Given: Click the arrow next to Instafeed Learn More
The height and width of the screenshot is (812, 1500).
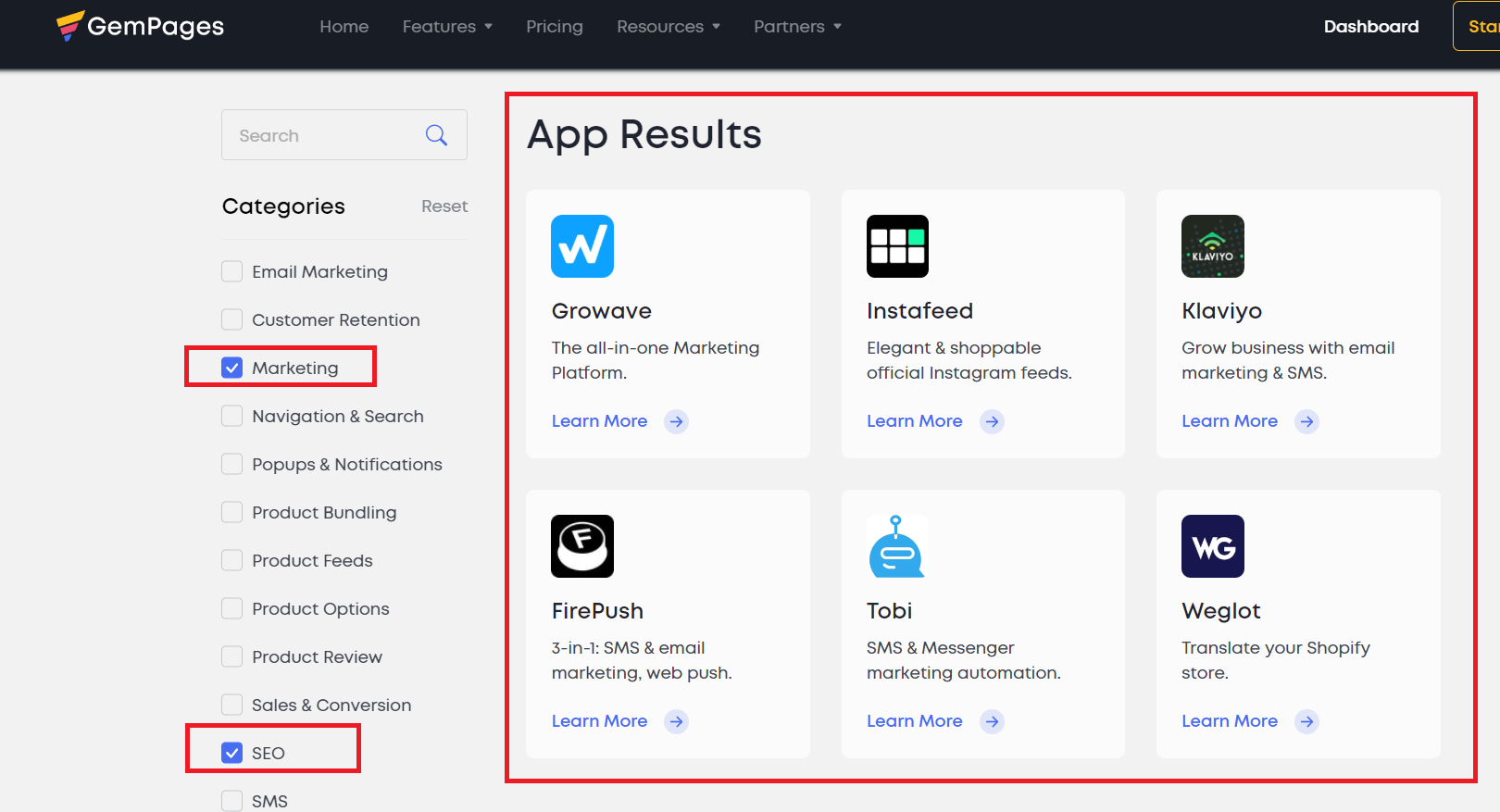Looking at the screenshot, I should (993, 421).
